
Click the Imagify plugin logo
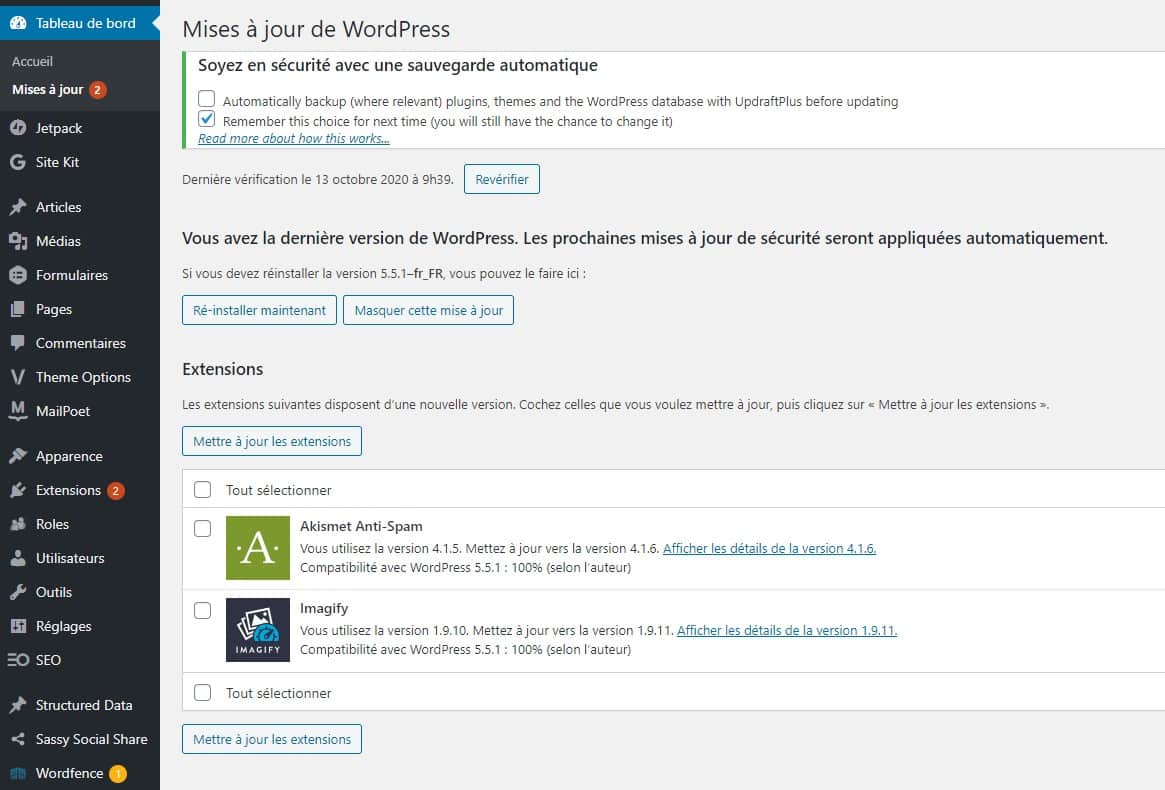(x=257, y=630)
